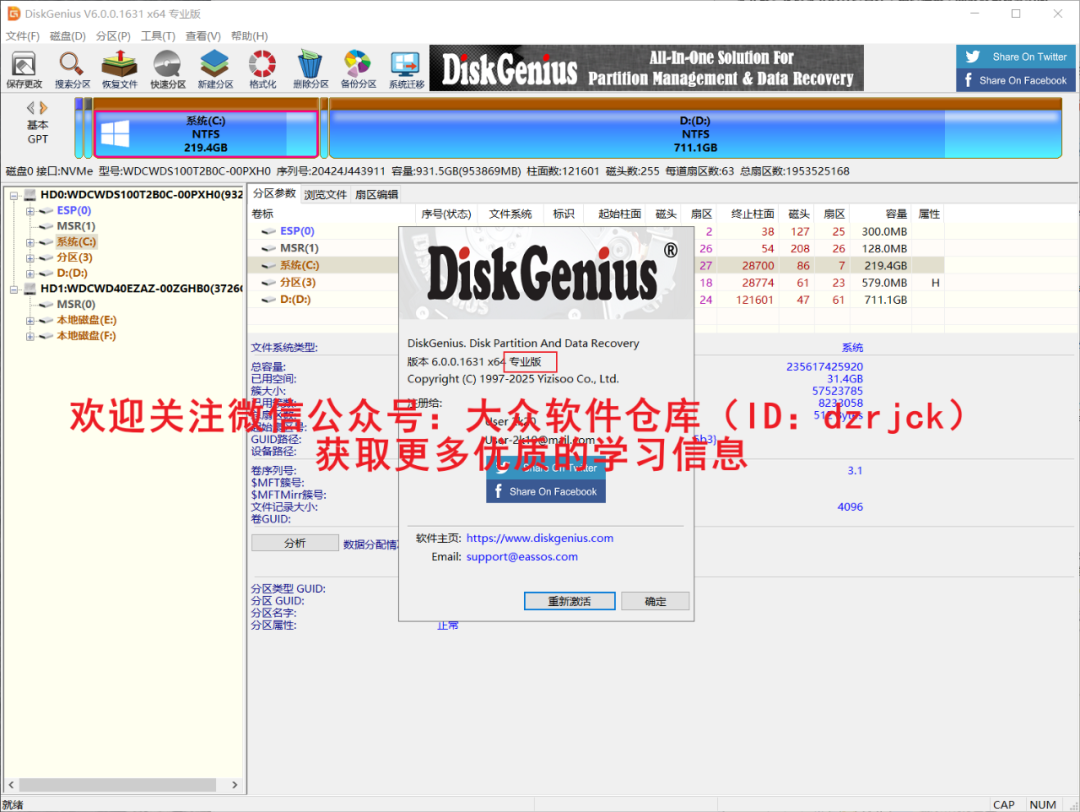Expand the 本地磁盘(F:) tree node
The width and height of the screenshot is (1080, 812).
point(30,336)
